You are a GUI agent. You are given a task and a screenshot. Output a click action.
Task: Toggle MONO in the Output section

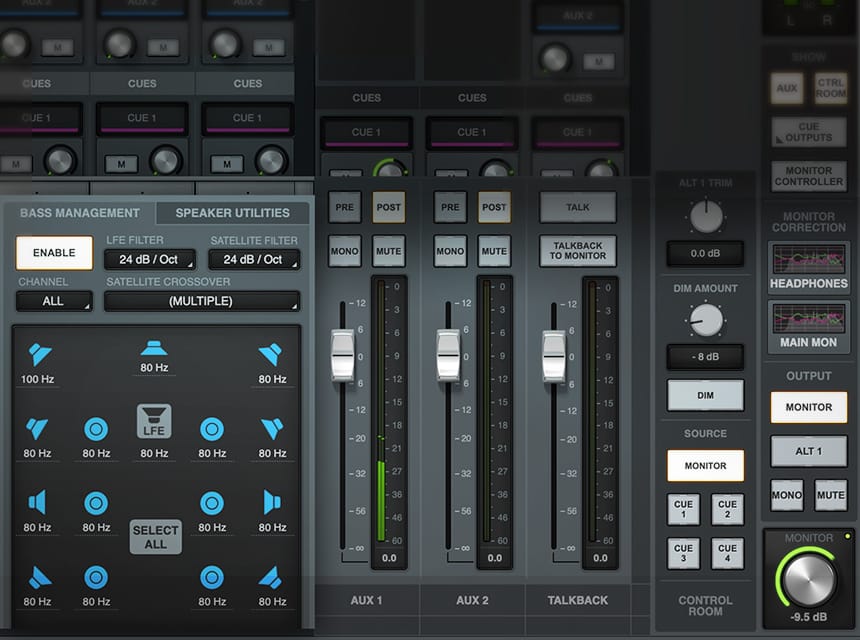click(787, 495)
